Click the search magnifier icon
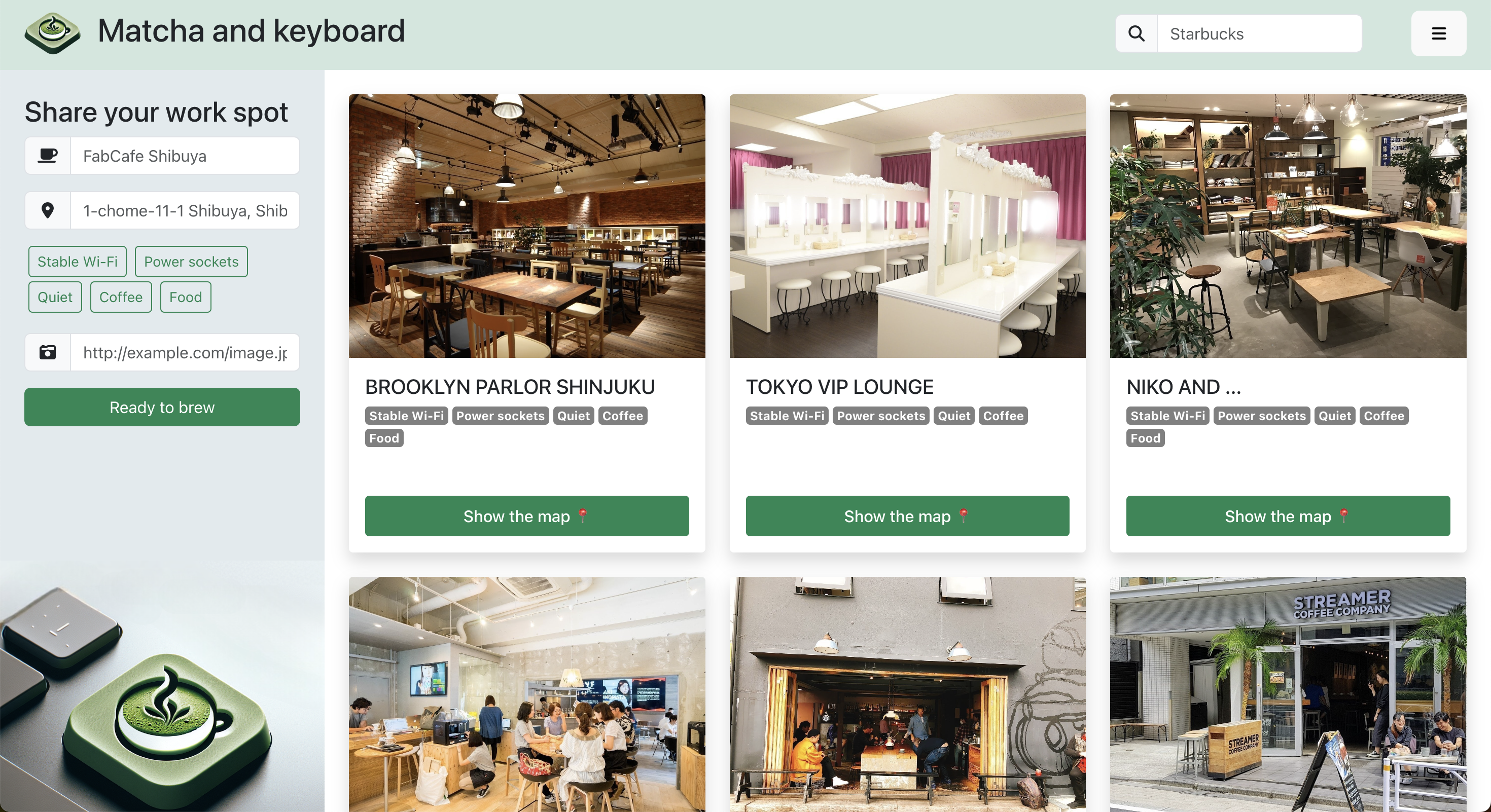 pos(1136,33)
